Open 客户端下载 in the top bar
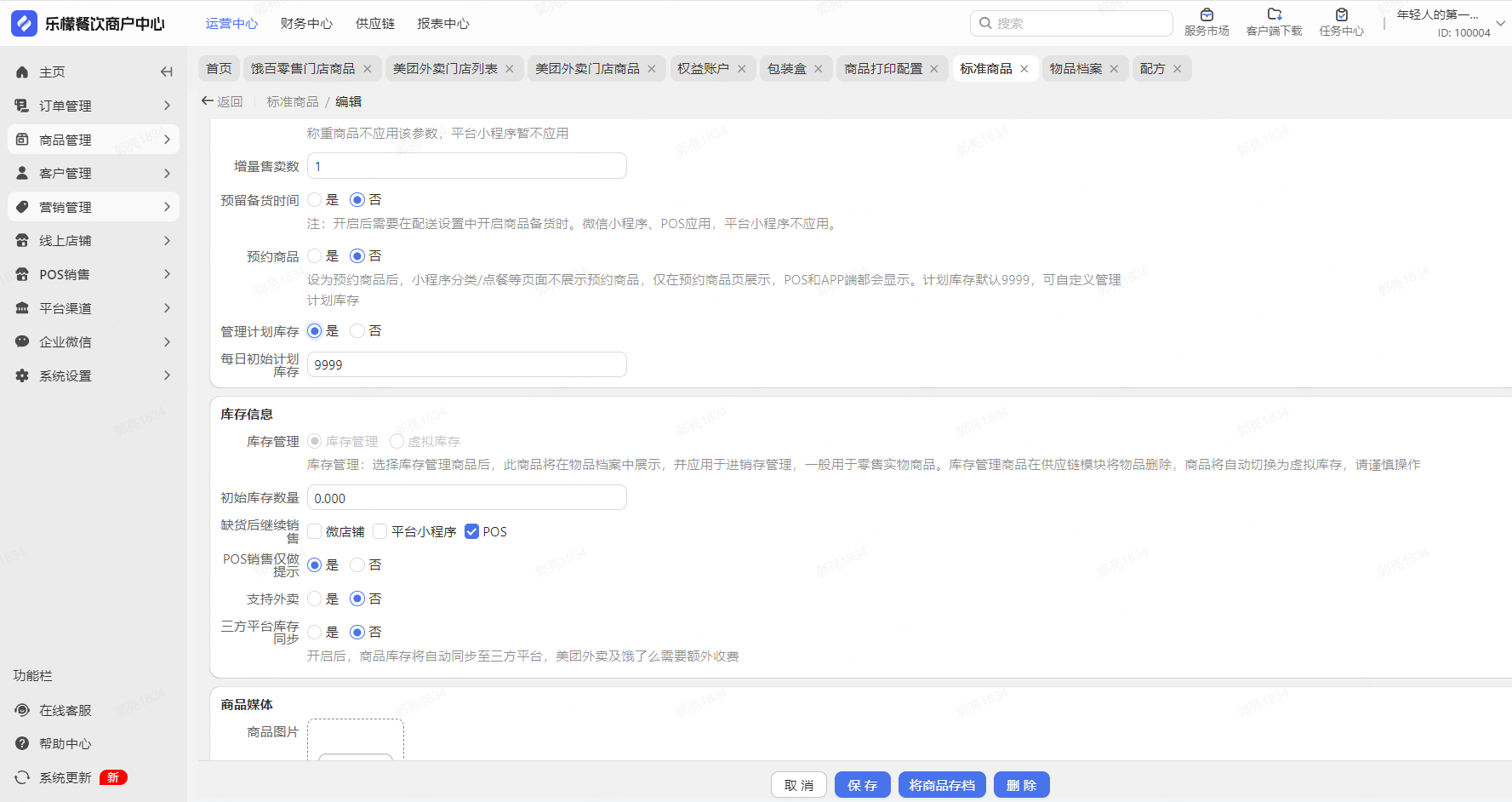Image resolution: width=1512 pixels, height=802 pixels. coord(1274,23)
